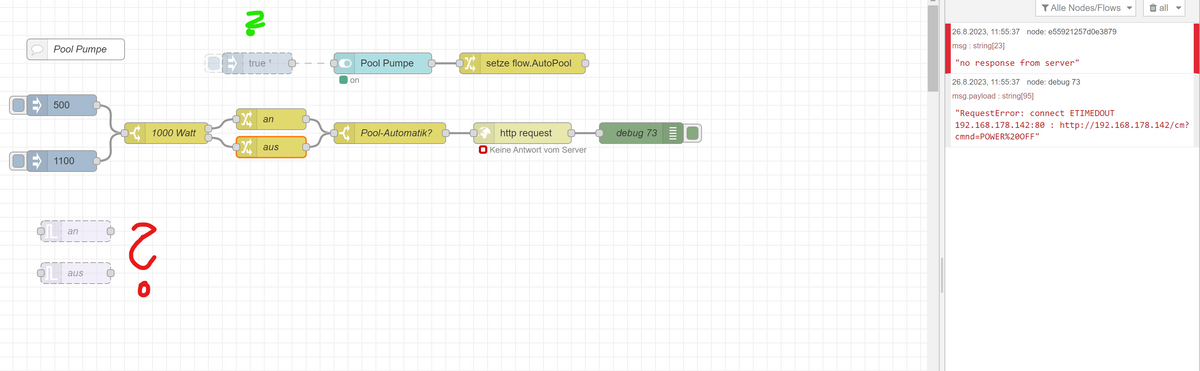The image size is (1200, 371).
Task: Select the Pool-Automatik? switch node
Action: pos(390,133)
